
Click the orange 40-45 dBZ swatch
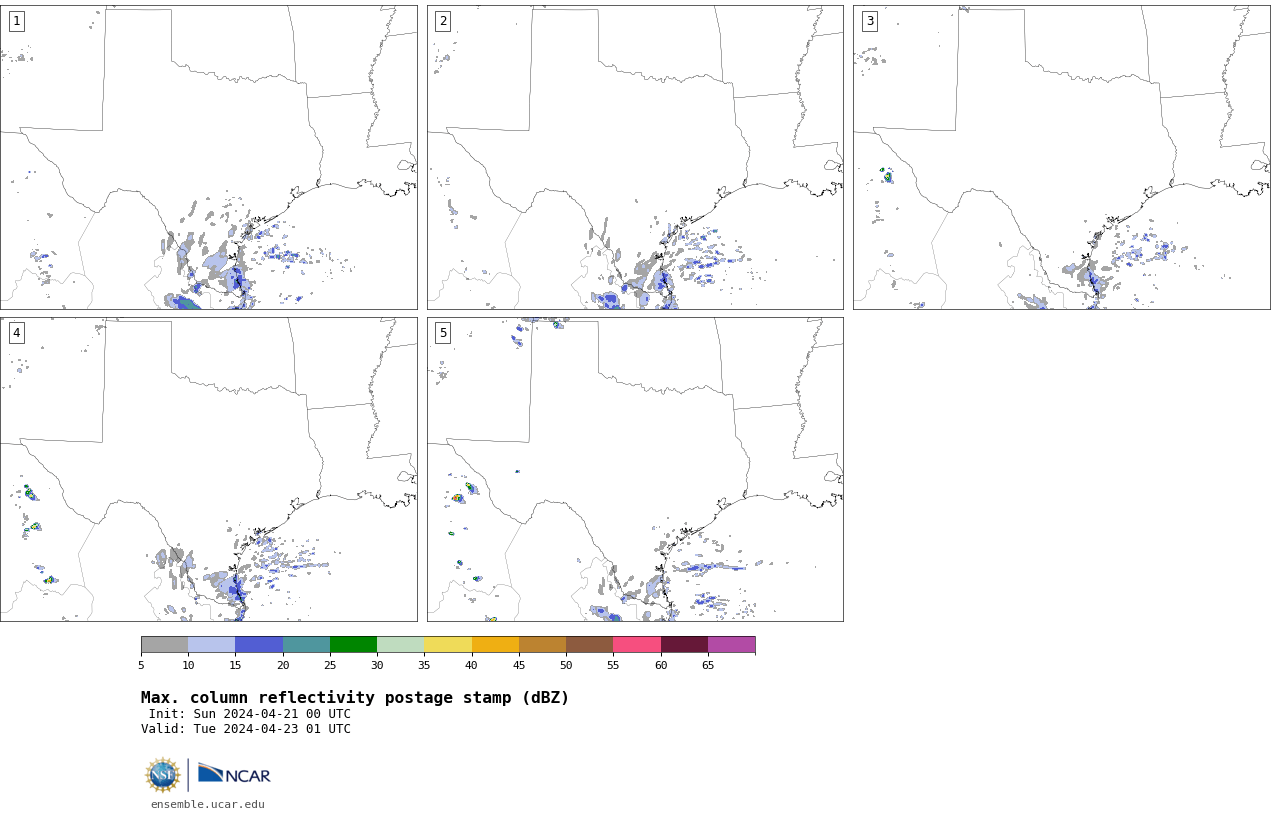(x=495, y=645)
